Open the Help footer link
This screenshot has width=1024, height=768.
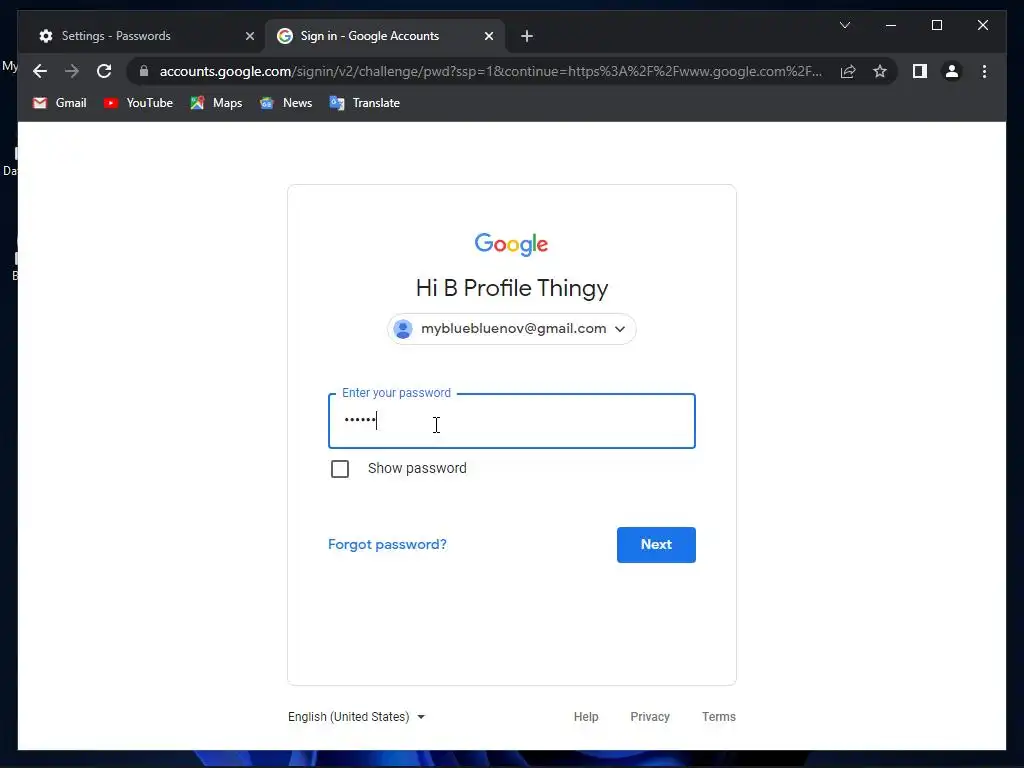(586, 716)
